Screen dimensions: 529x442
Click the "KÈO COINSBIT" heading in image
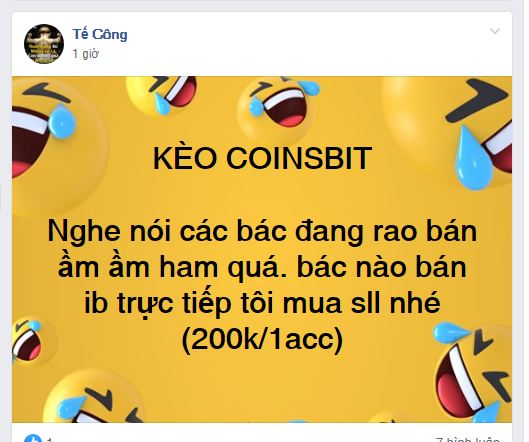pyautogui.click(x=262, y=158)
